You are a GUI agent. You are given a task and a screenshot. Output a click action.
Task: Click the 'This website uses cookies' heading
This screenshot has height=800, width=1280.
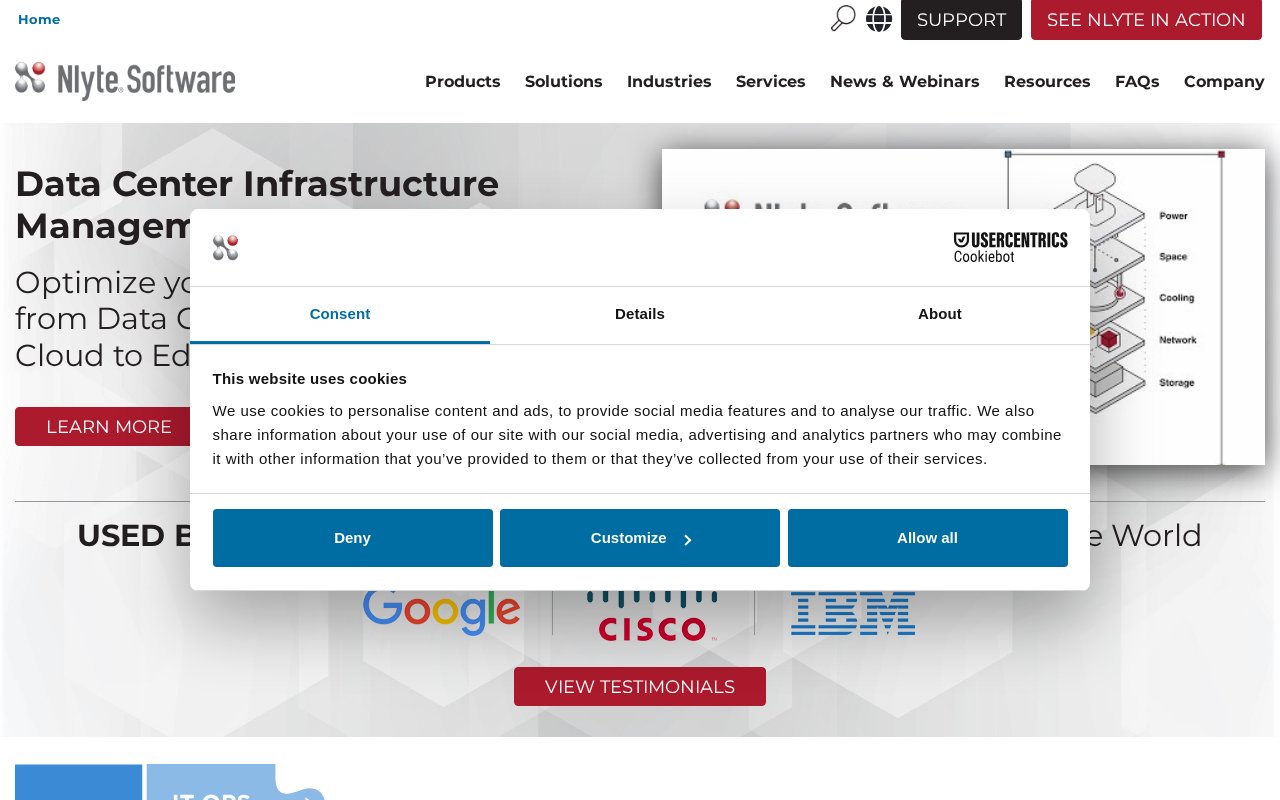pos(310,379)
